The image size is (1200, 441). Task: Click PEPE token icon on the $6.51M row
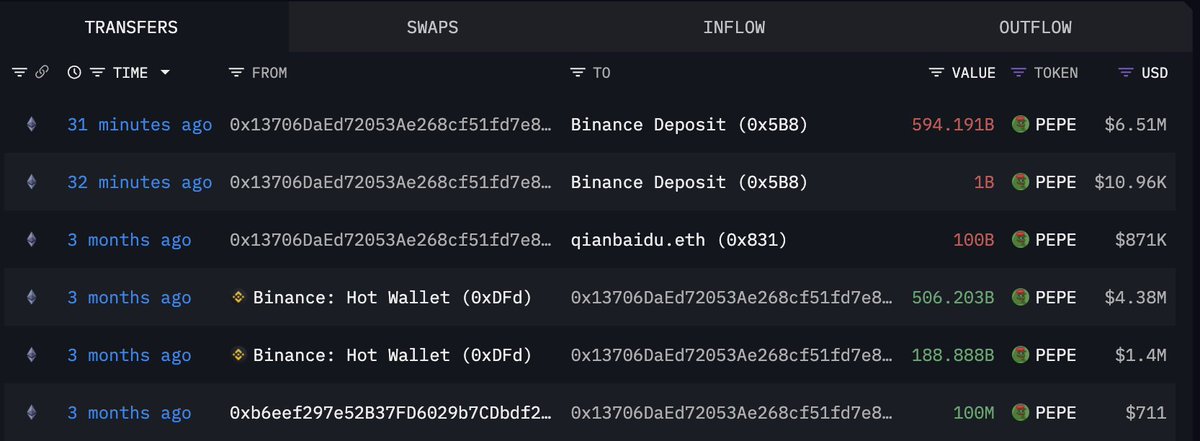coord(1021,125)
